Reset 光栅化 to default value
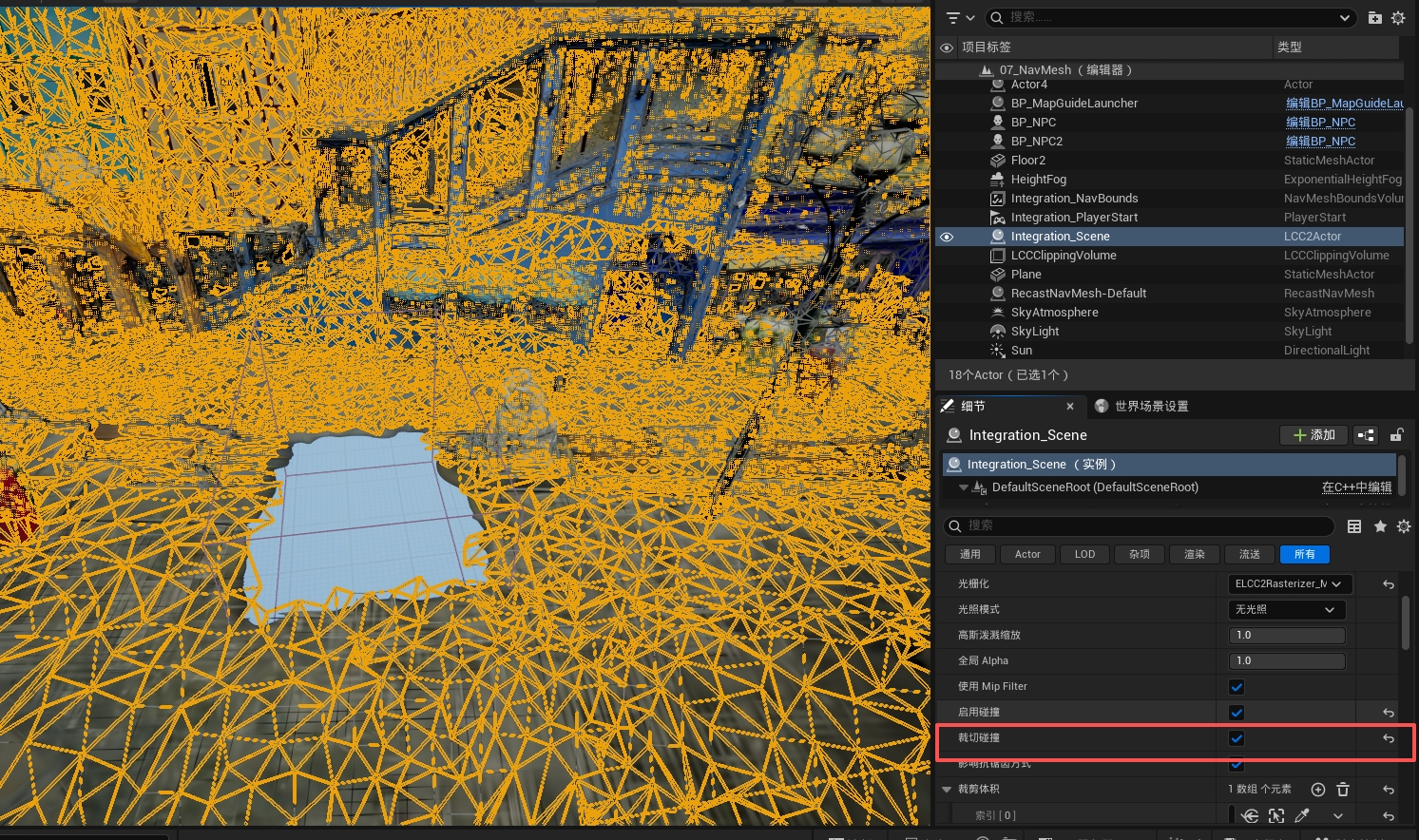1419x840 pixels. [x=1389, y=584]
